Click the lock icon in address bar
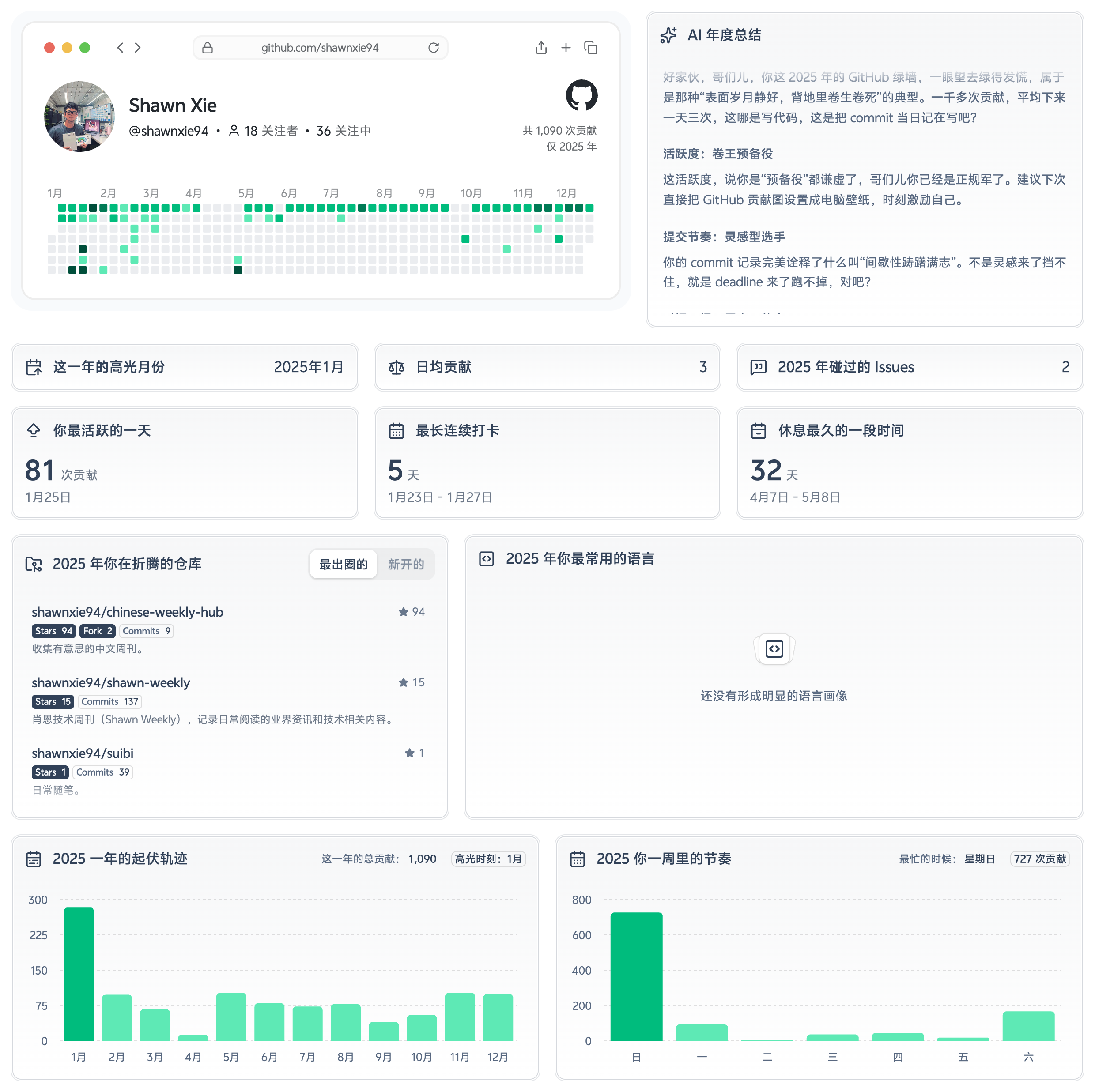This screenshot has width=1095, height=1092. coord(208,48)
